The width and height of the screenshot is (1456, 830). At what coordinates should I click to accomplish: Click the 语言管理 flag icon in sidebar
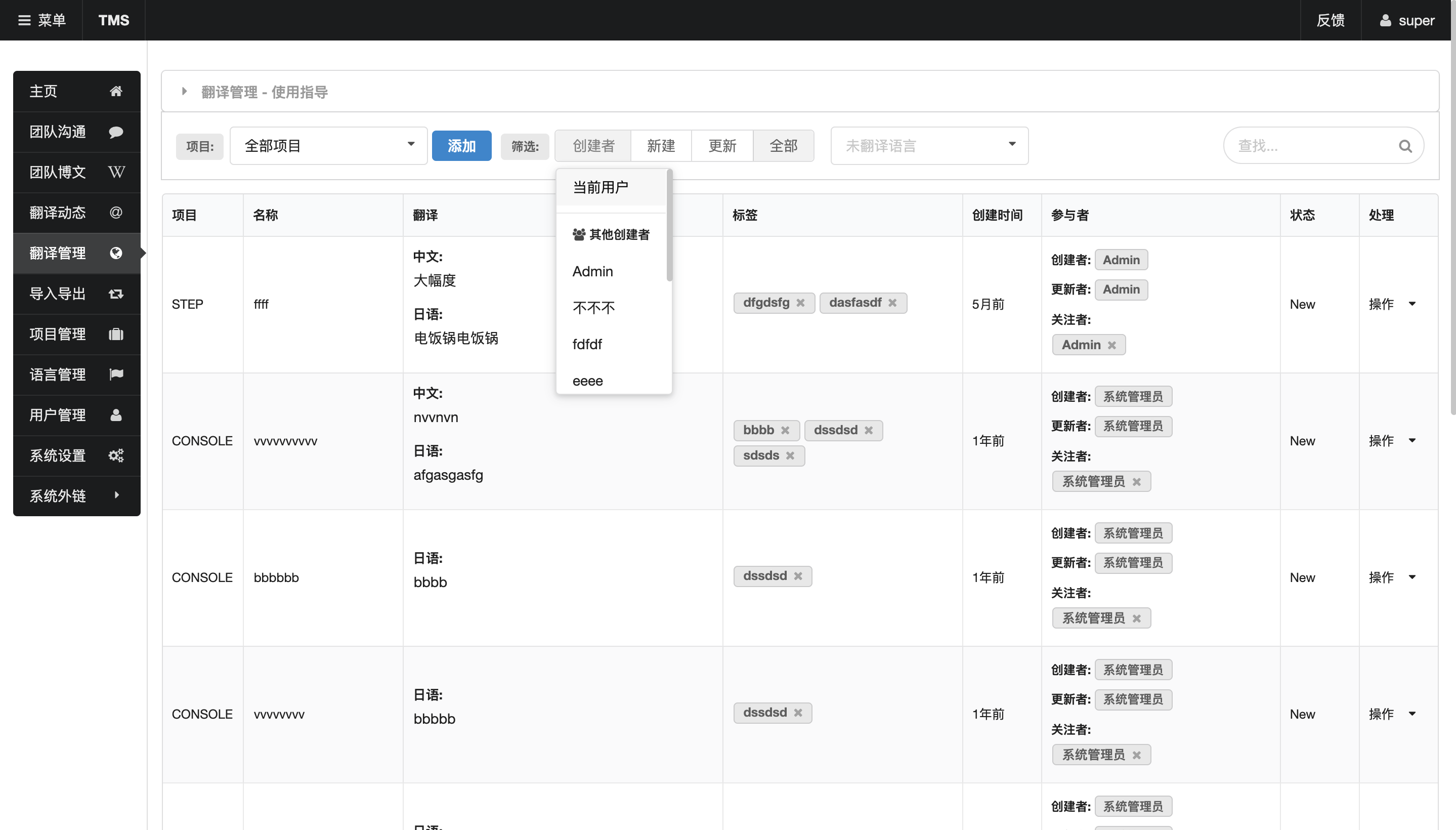[117, 374]
